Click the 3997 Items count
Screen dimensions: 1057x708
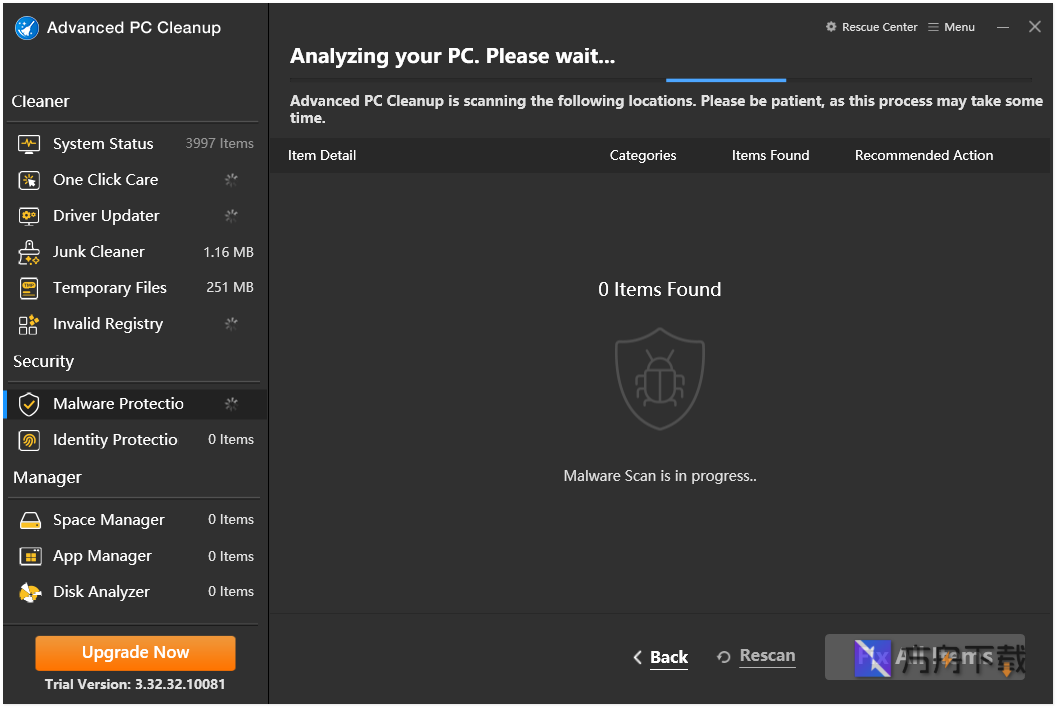coord(220,144)
